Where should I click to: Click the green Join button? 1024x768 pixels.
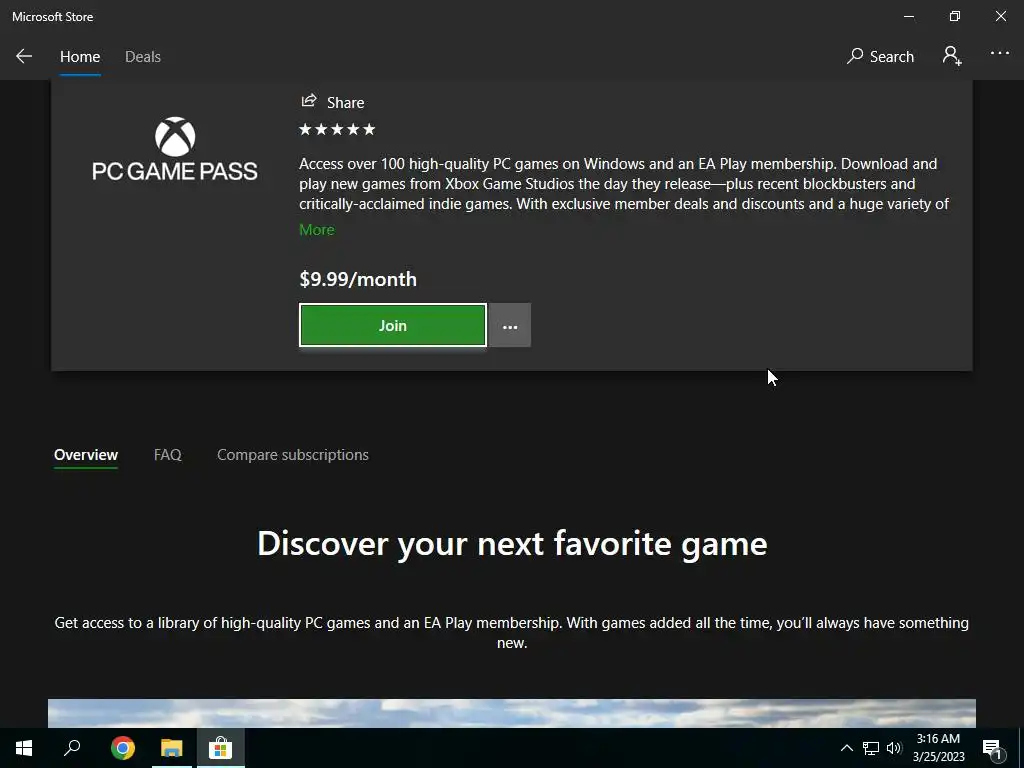click(392, 325)
